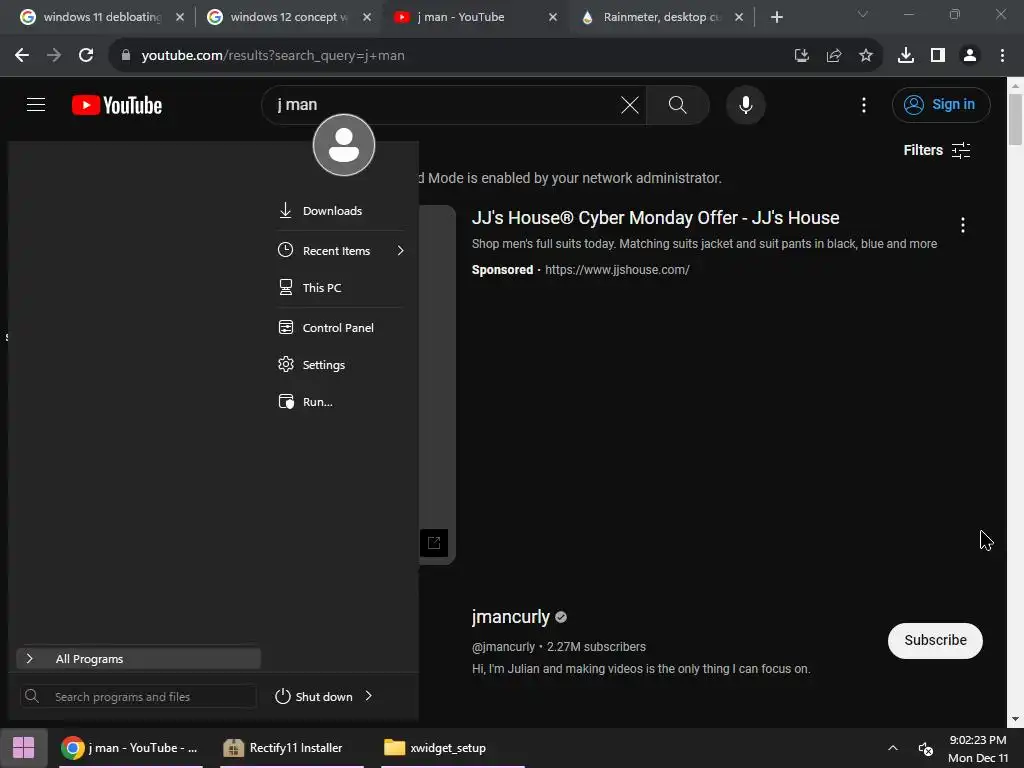
Task: Open YouTube settings three-dot menu
Action: [863, 105]
